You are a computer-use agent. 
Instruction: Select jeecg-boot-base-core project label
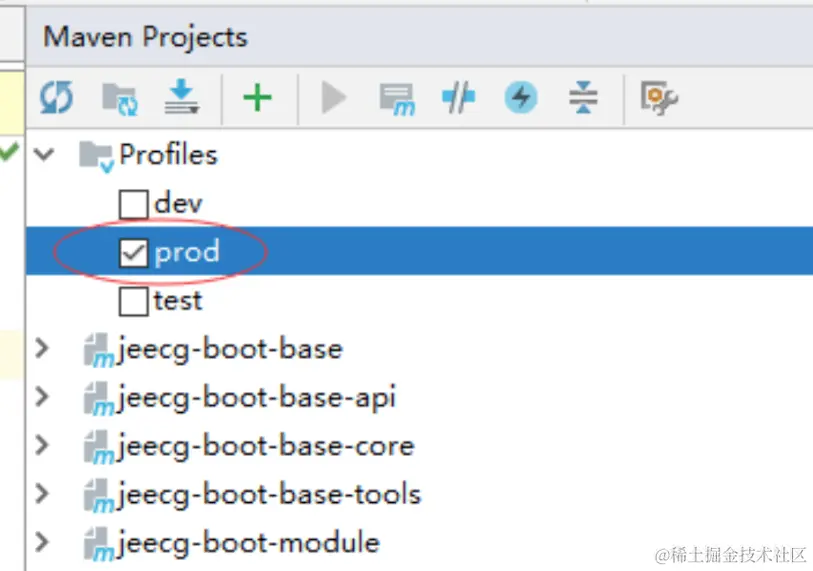tap(265, 447)
